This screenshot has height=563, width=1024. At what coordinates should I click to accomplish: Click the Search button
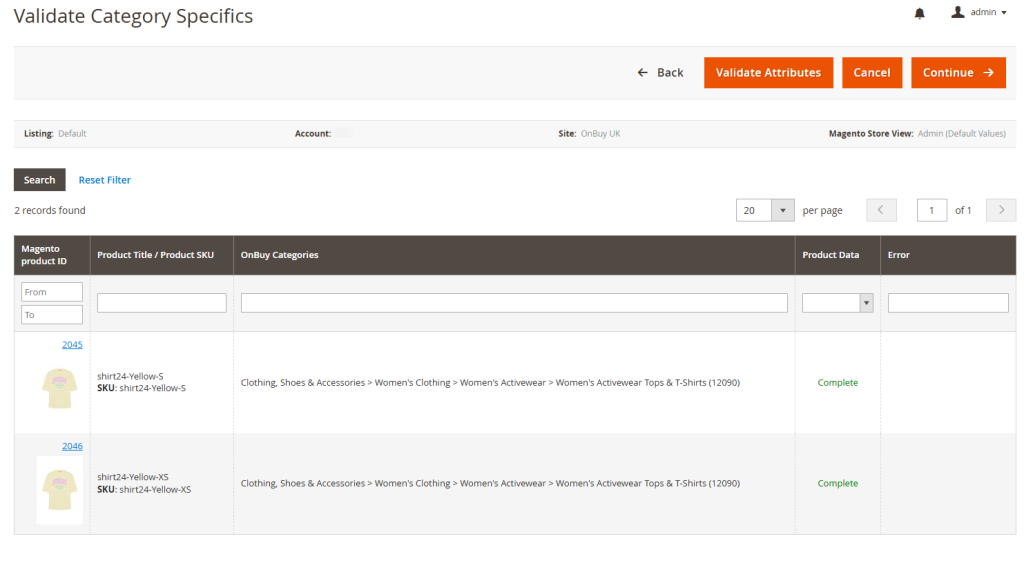pos(39,180)
